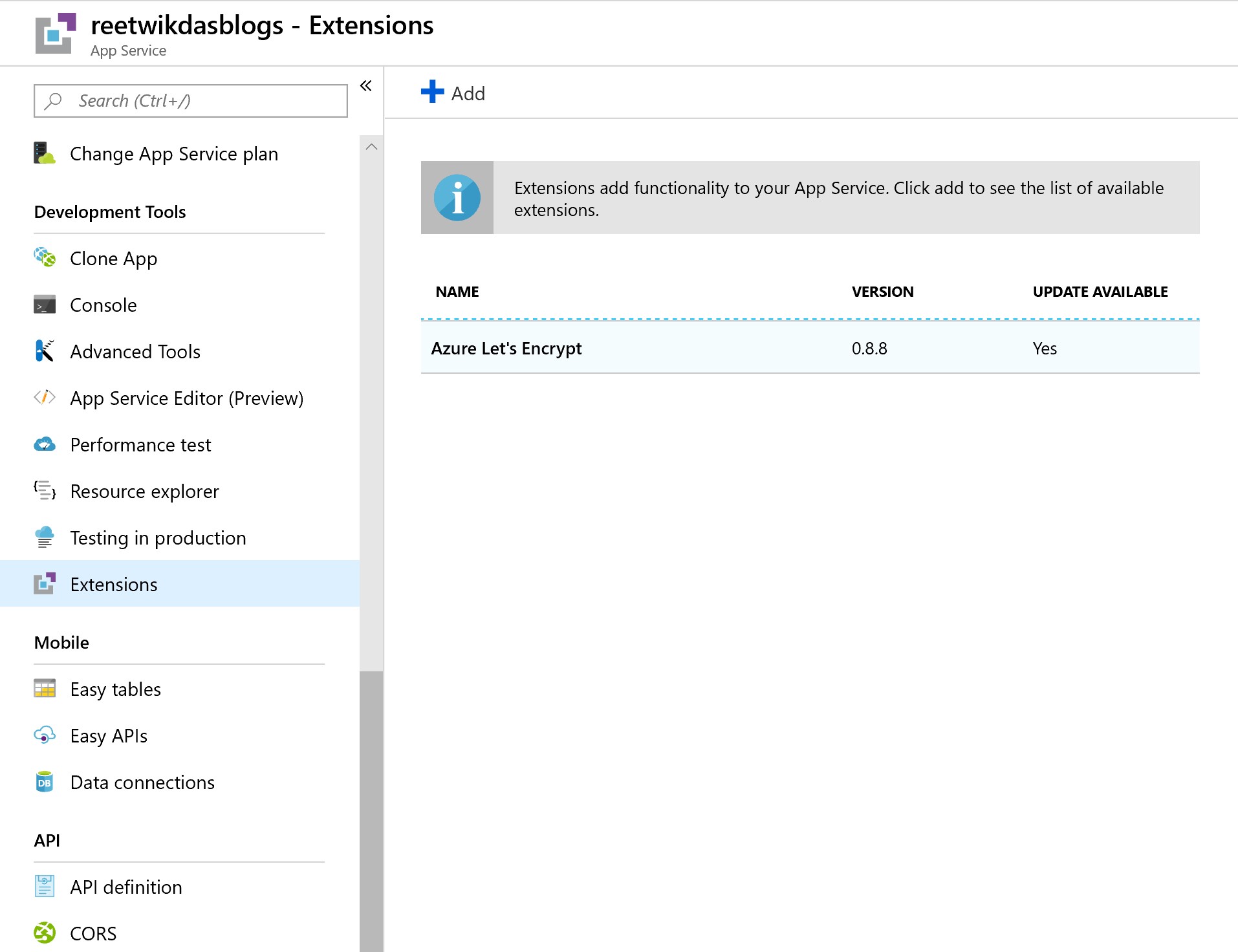Click the blue plus Add icon

coord(433,91)
